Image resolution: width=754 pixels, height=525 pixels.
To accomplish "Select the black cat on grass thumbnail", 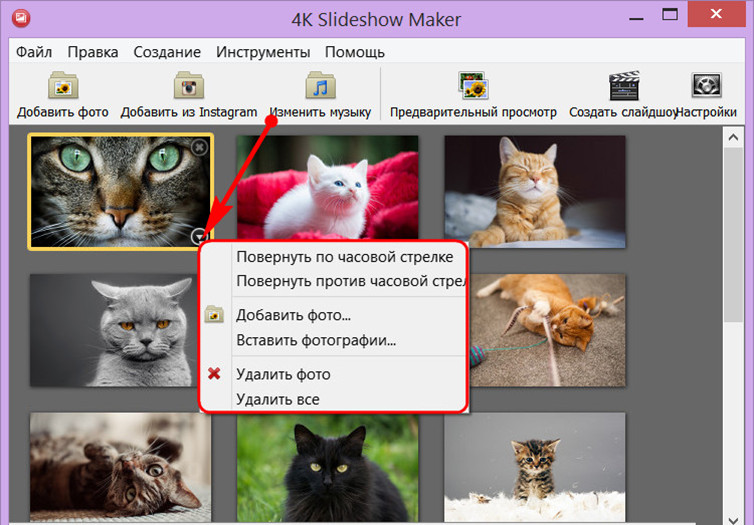I will [x=327, y=469].
